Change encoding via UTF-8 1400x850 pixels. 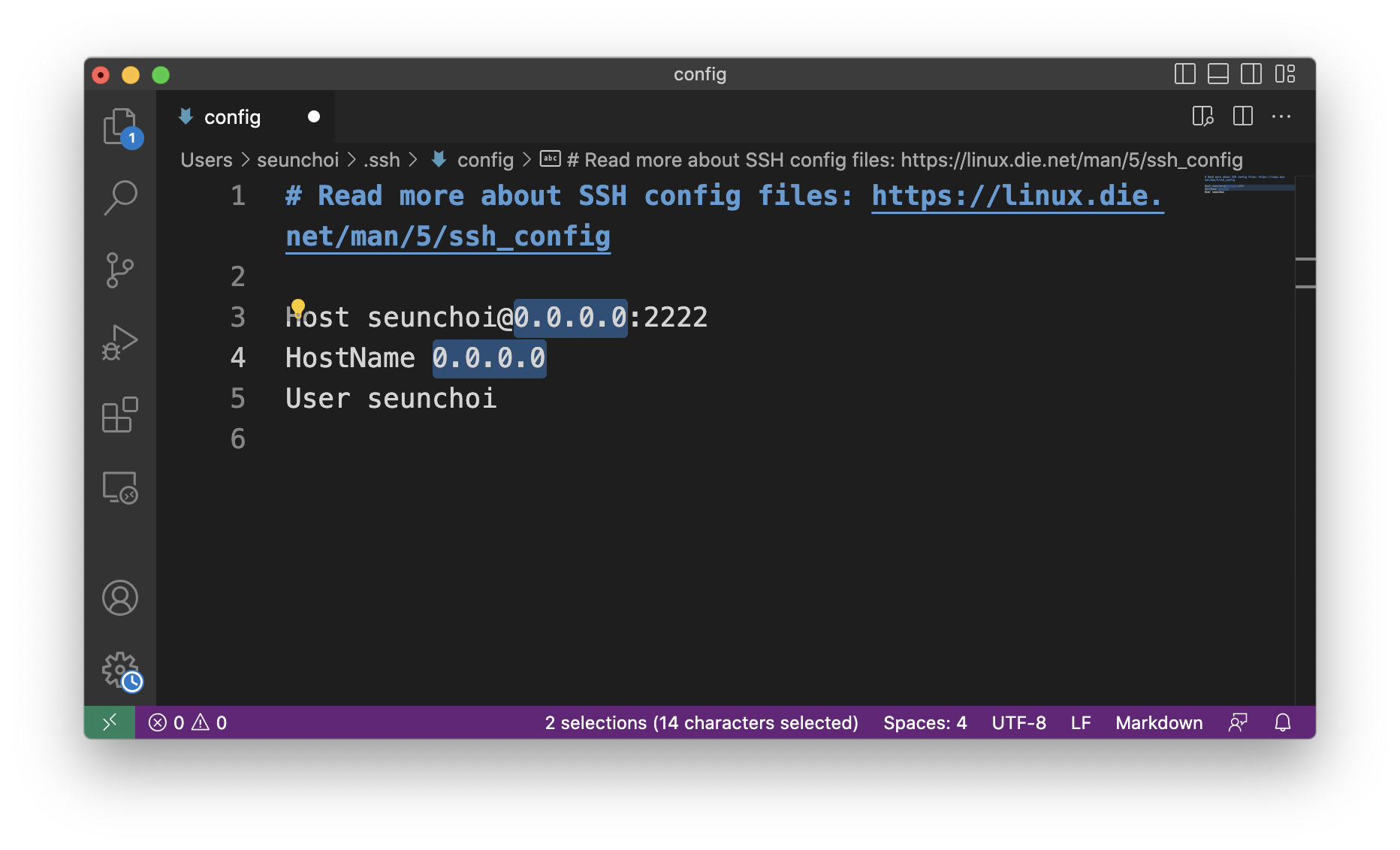coord(1019,722)
